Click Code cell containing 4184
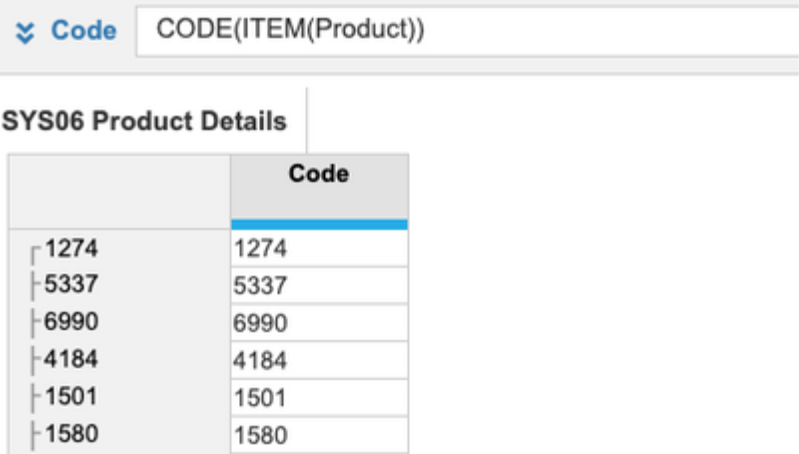Viewport: 799px width, 454px height. pos(319,360)
